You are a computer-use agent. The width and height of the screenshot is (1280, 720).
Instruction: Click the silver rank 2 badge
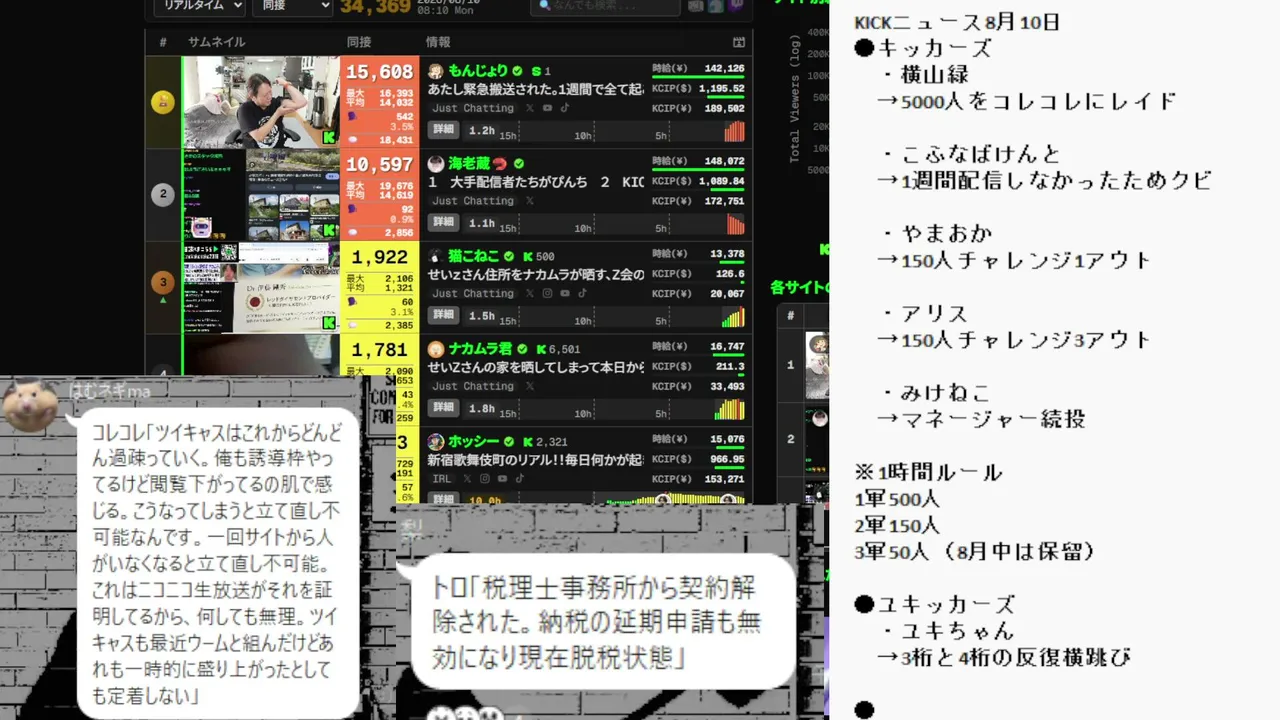pyautogui.click(x=163, y=195)
